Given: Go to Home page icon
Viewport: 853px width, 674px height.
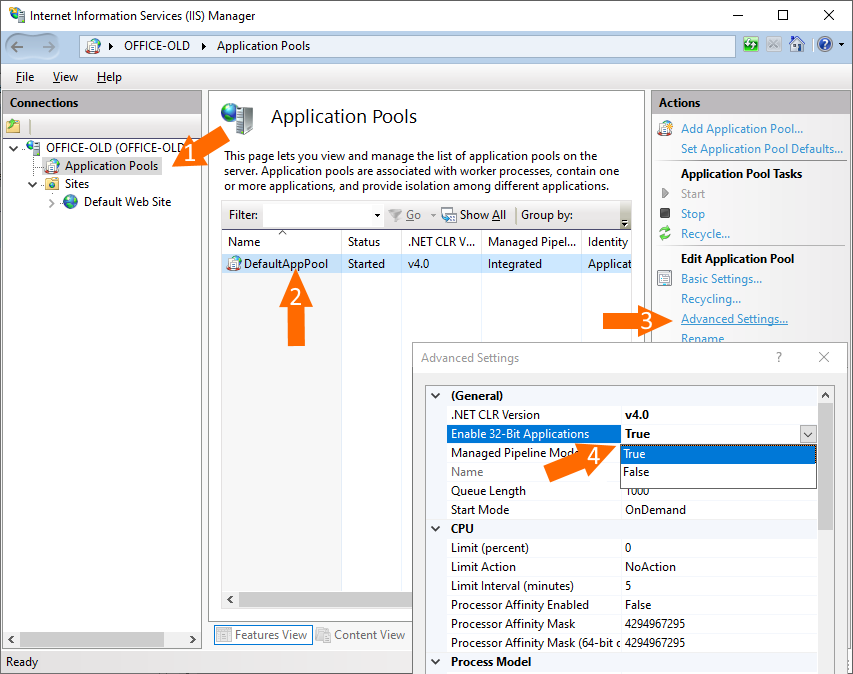Looking at the screenshot, I should tap(797, 44).
